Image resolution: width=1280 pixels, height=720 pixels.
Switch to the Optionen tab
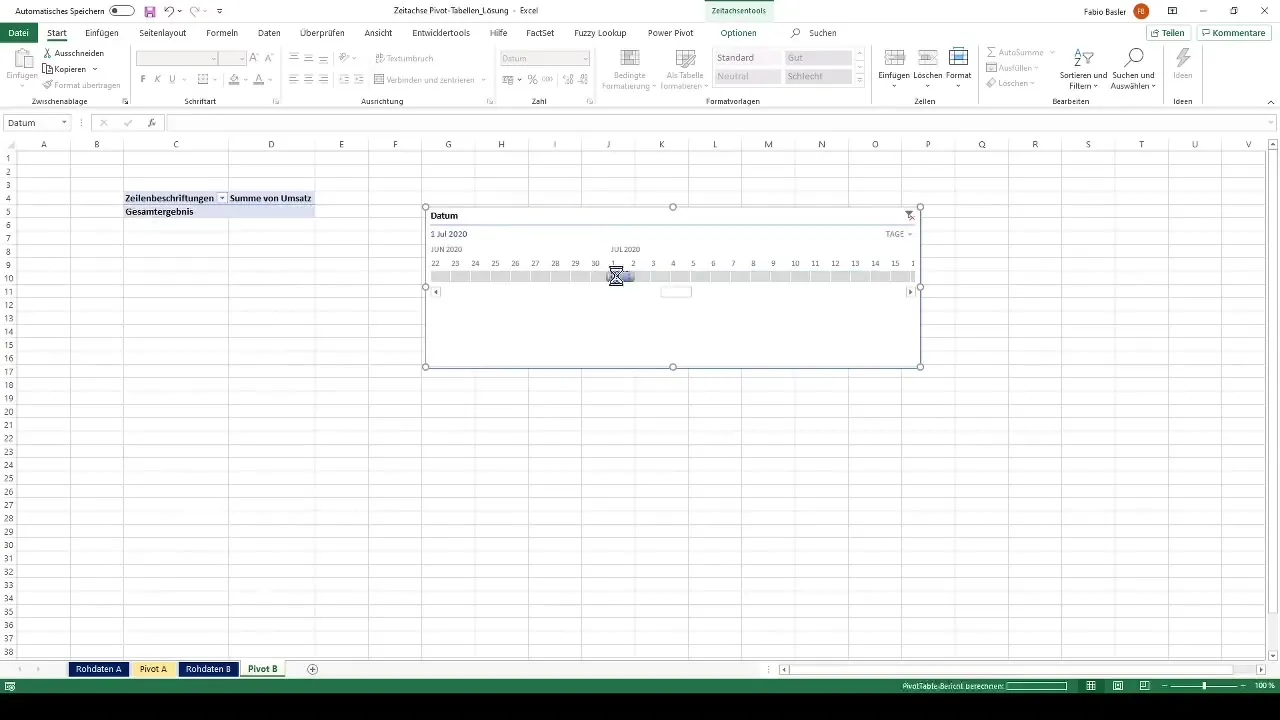[x=738, y=33]
